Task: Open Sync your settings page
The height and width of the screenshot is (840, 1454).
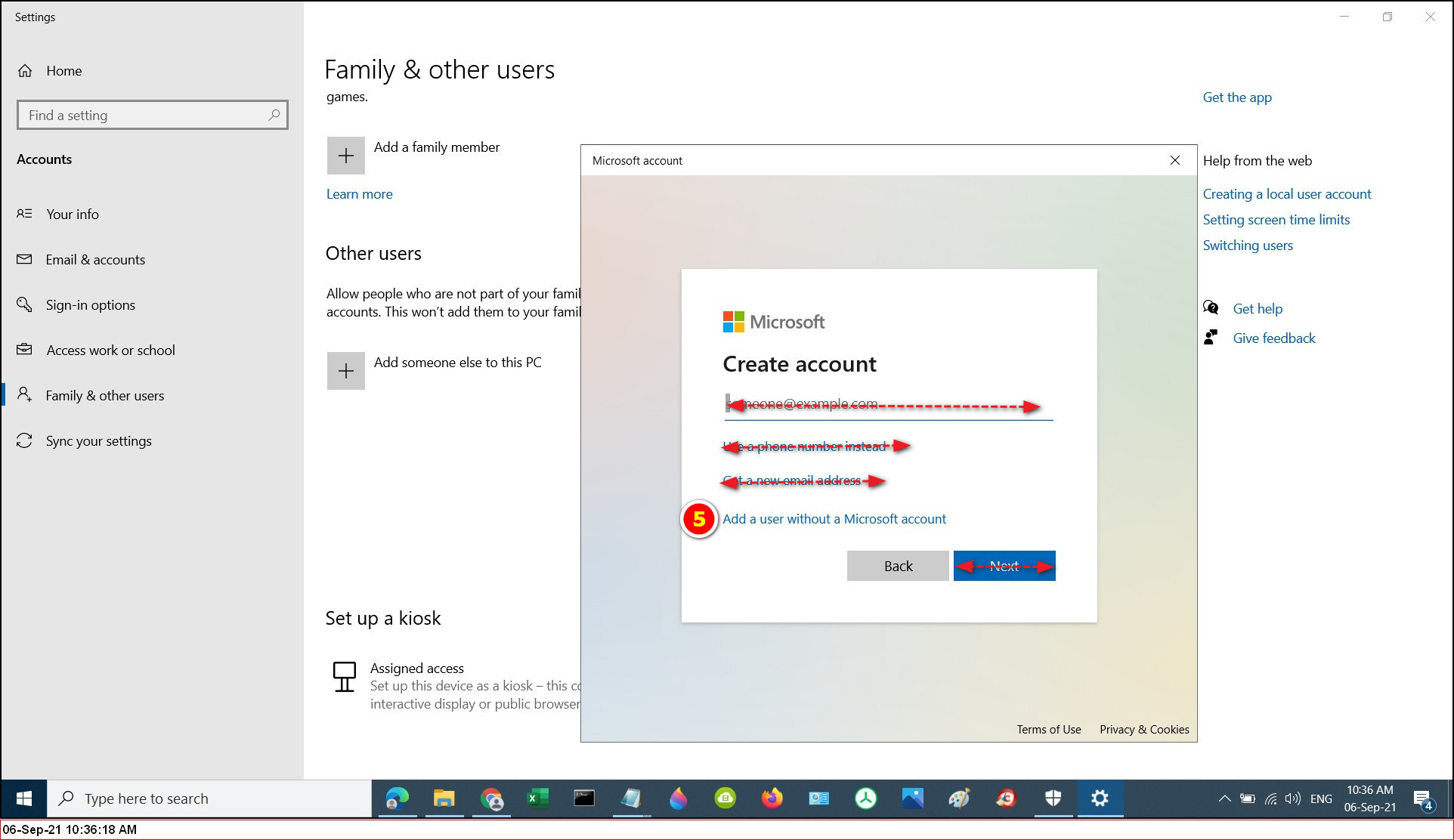Action: click(x=98, y=441)
